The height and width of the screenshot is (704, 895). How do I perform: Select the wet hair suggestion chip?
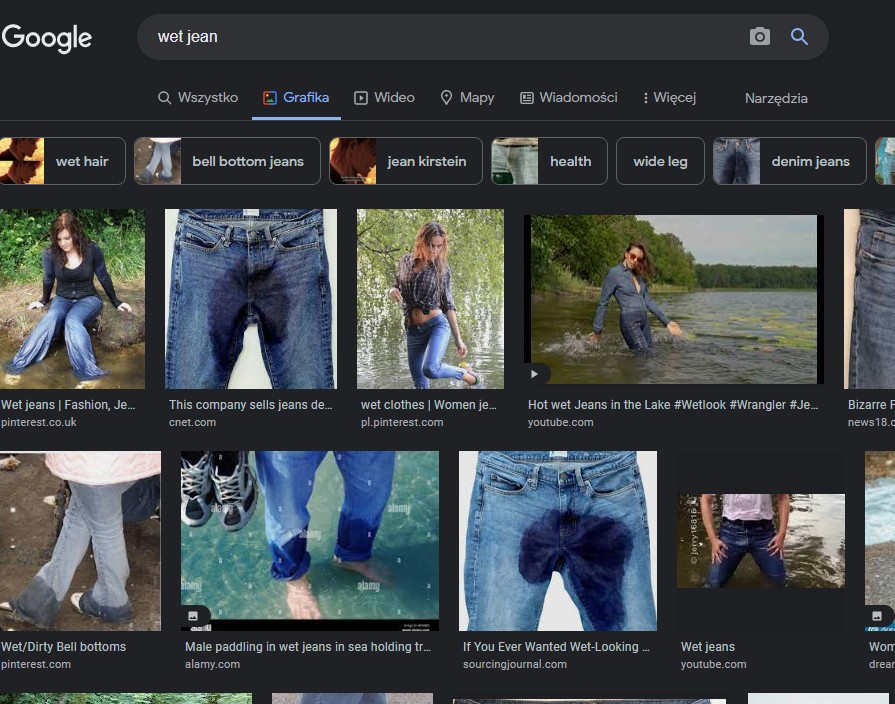pos(62,161)
